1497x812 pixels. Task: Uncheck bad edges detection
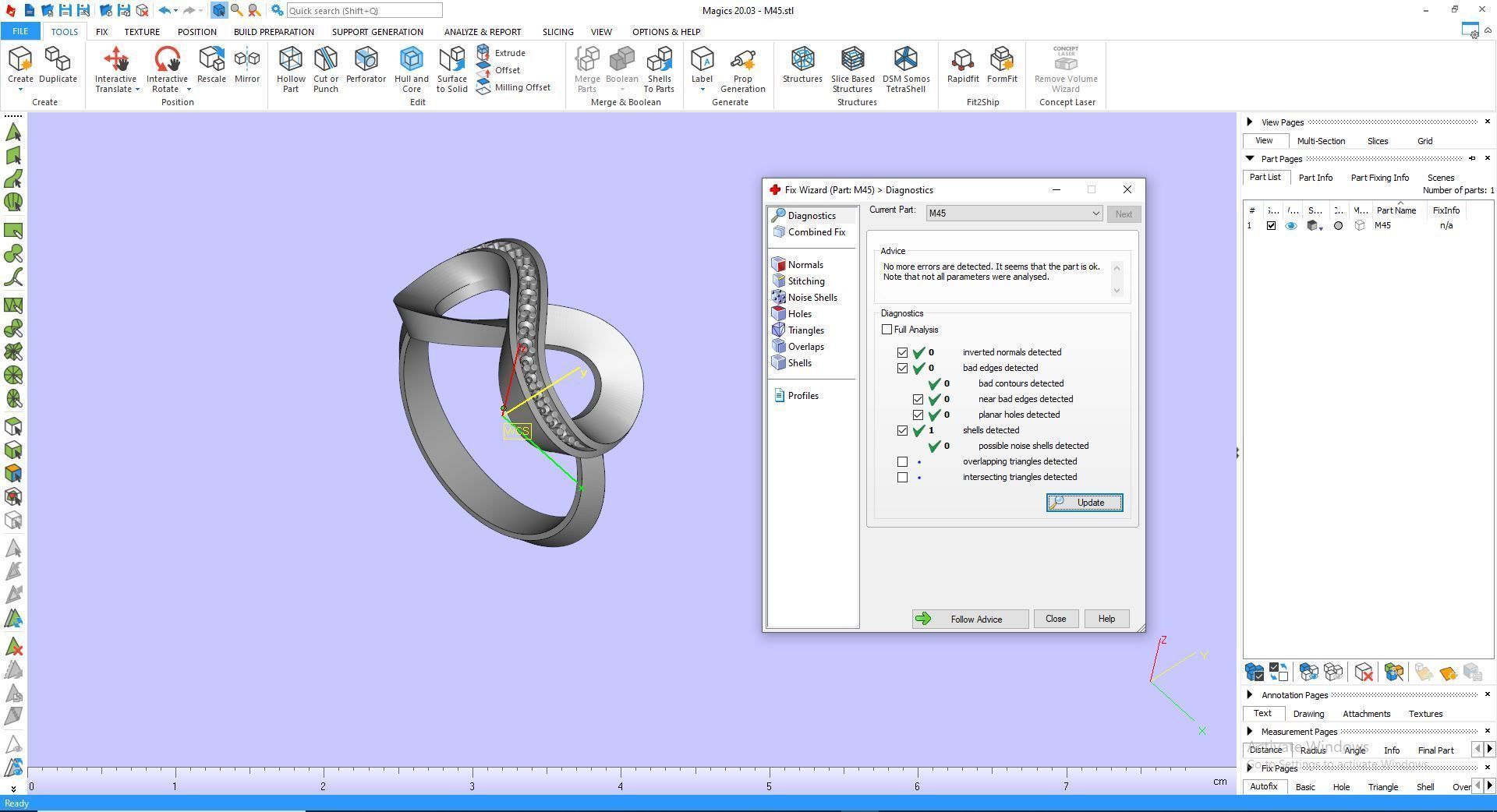point(902,368)
